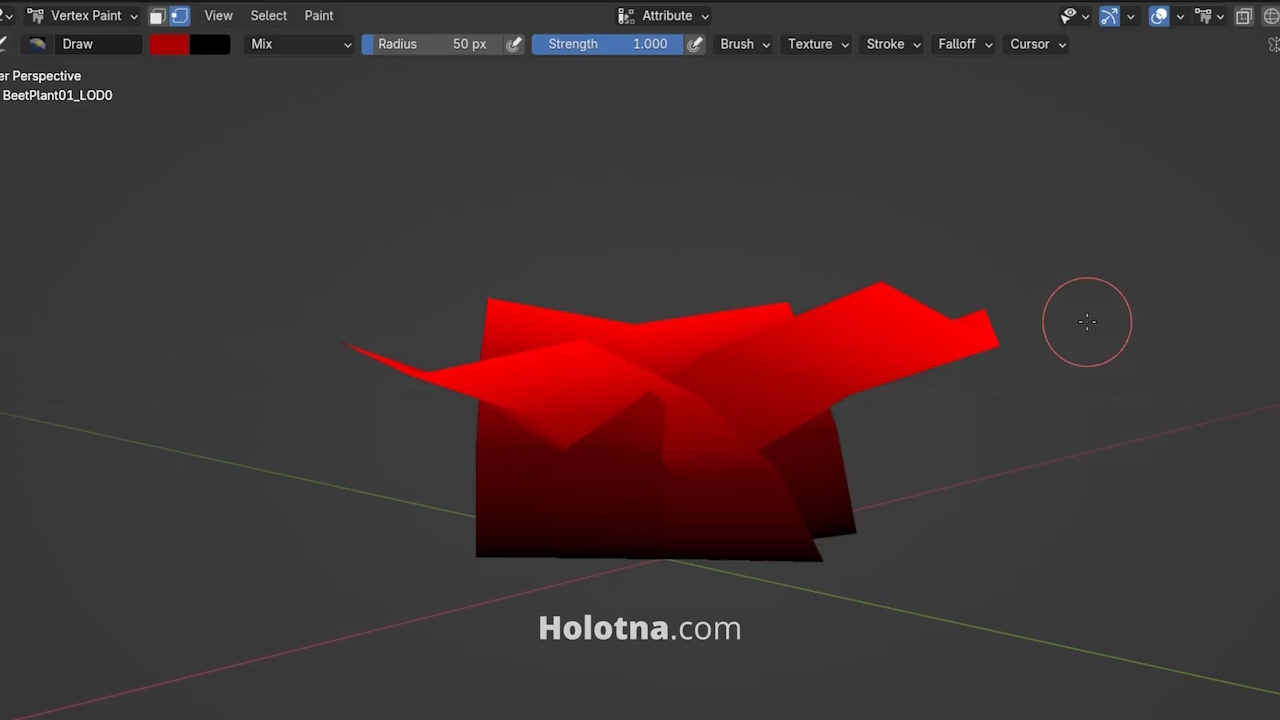
Task: Toggle the viewport overlays icon
Action: pos(1159,16)
